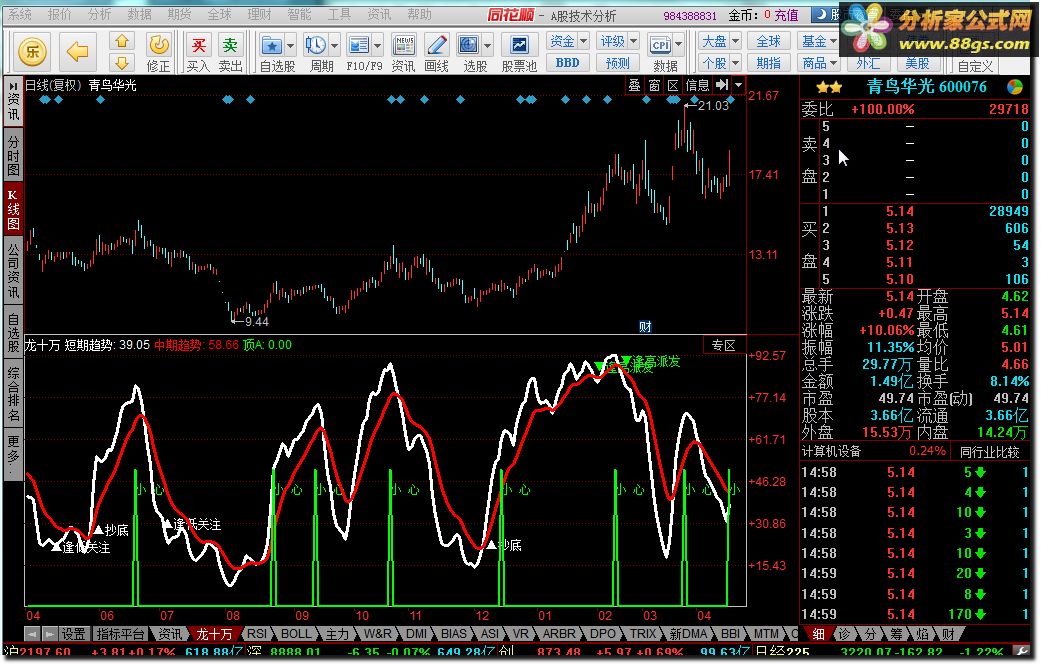Click the 设置 button left of indicator tabs
Viewport: 1041px width, 665px height.
73,634
